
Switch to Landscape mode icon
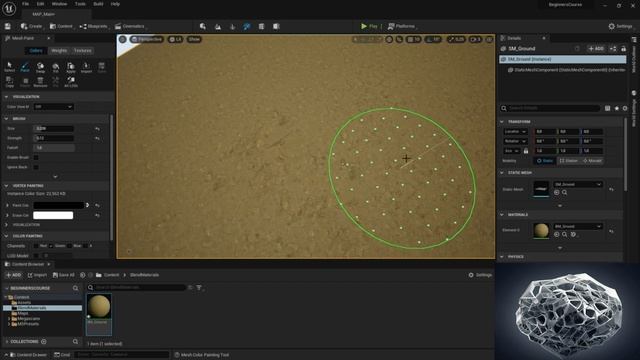218,27
